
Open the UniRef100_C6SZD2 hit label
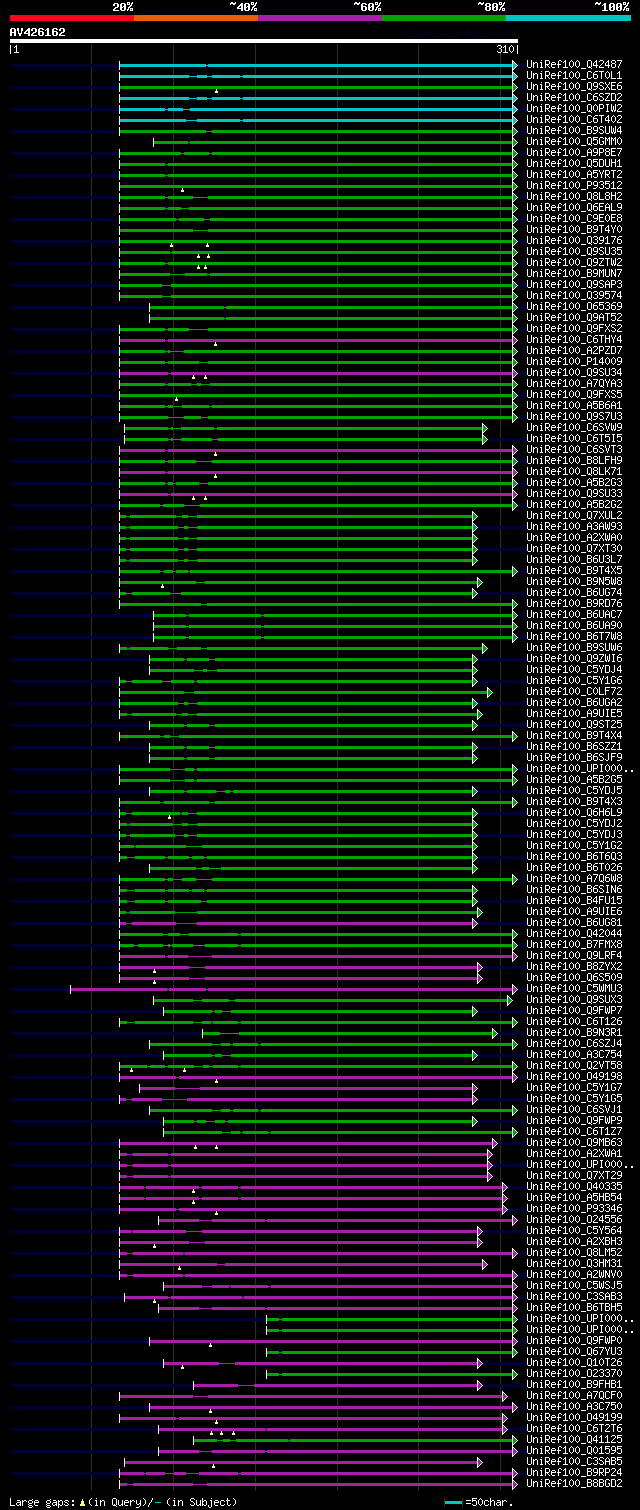tap(574, 97)
